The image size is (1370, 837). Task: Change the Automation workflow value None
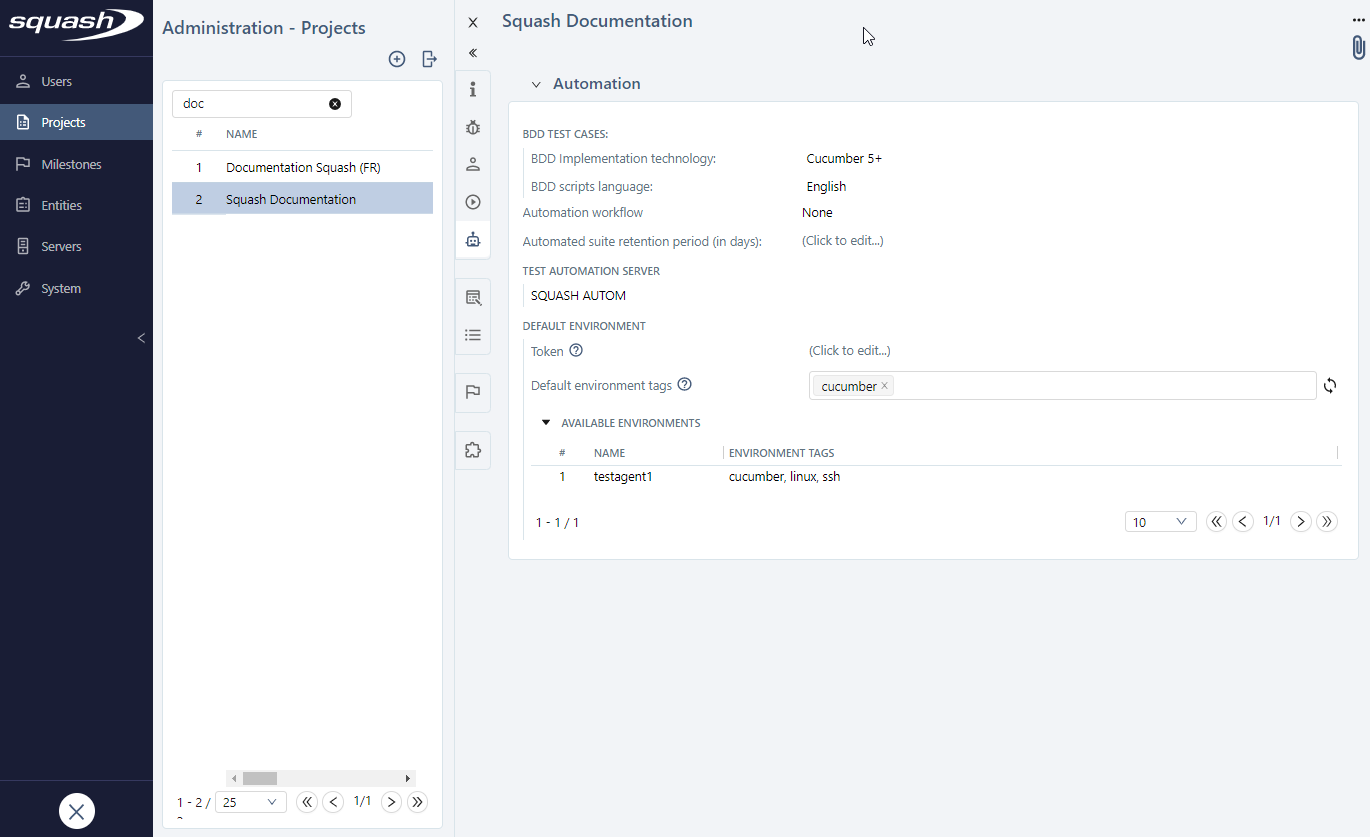(x=817, y=212)
